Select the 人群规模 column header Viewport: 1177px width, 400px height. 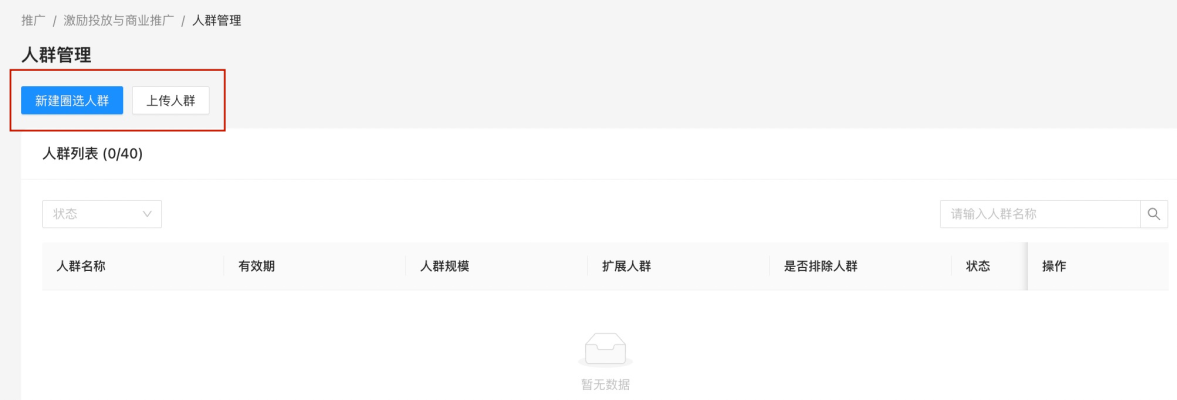[445, 266]
